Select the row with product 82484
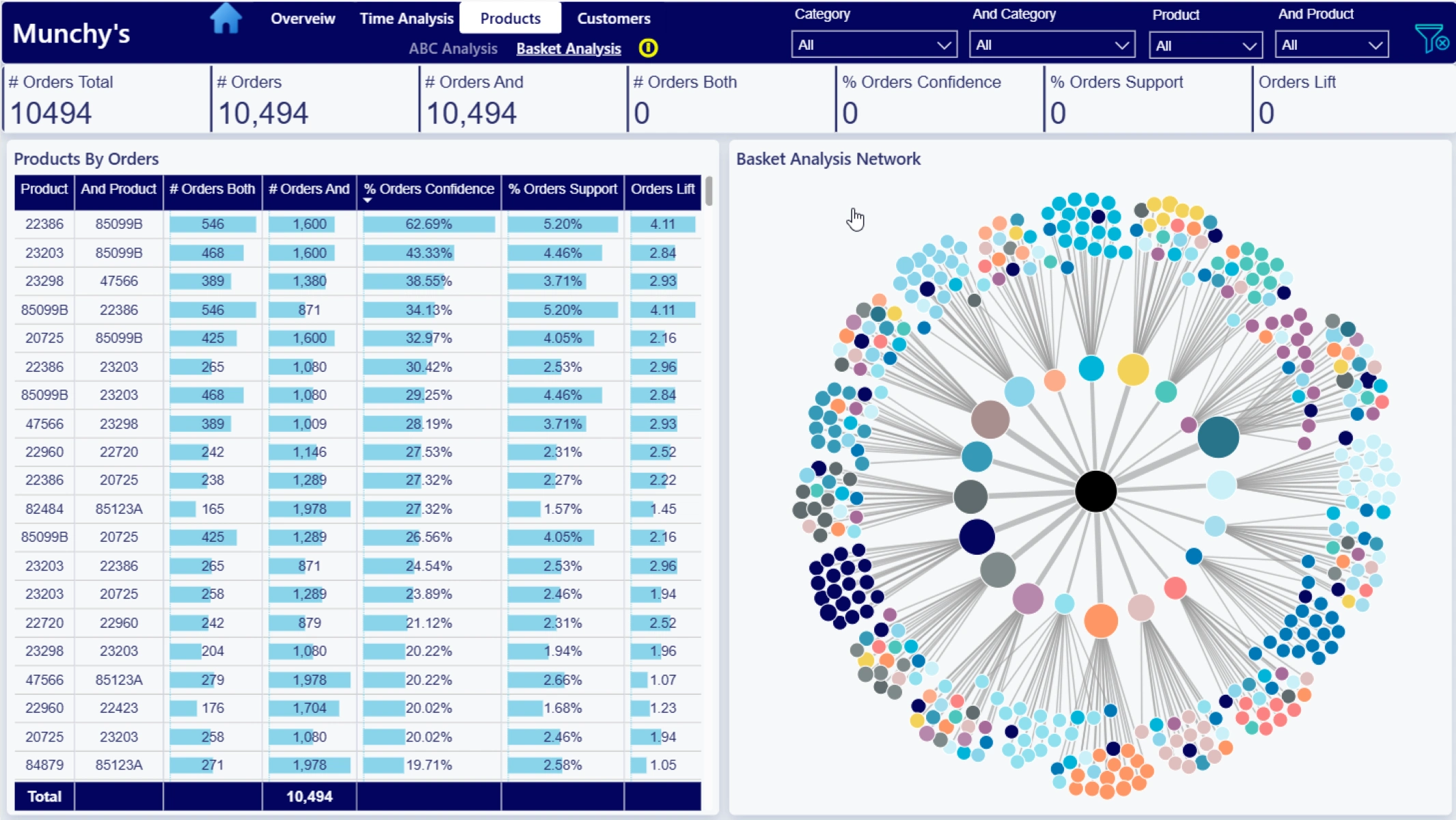 (x=44, y=509)
